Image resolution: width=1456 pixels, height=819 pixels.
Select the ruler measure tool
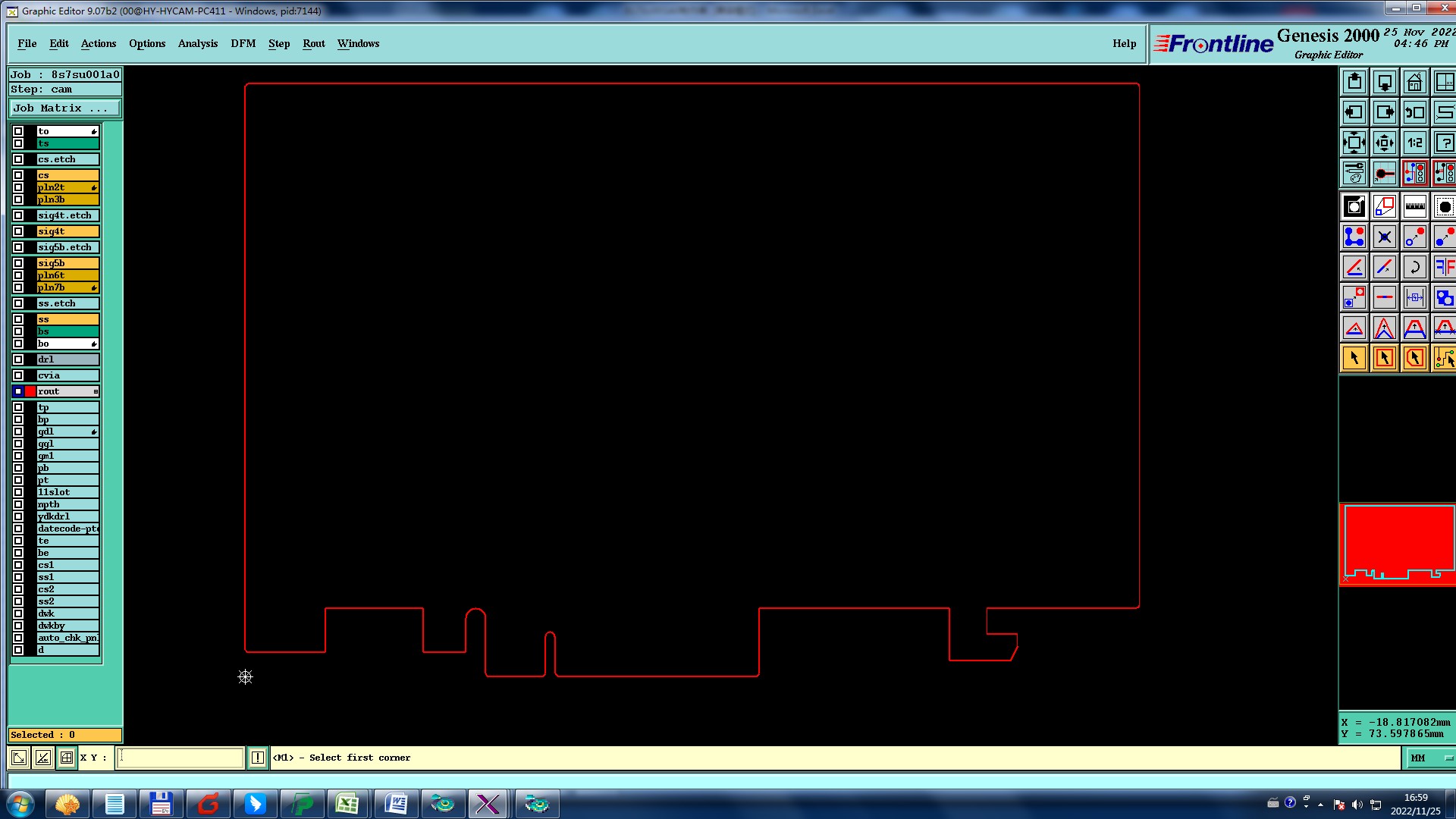pyautogui.click(x=1414, y=206)
